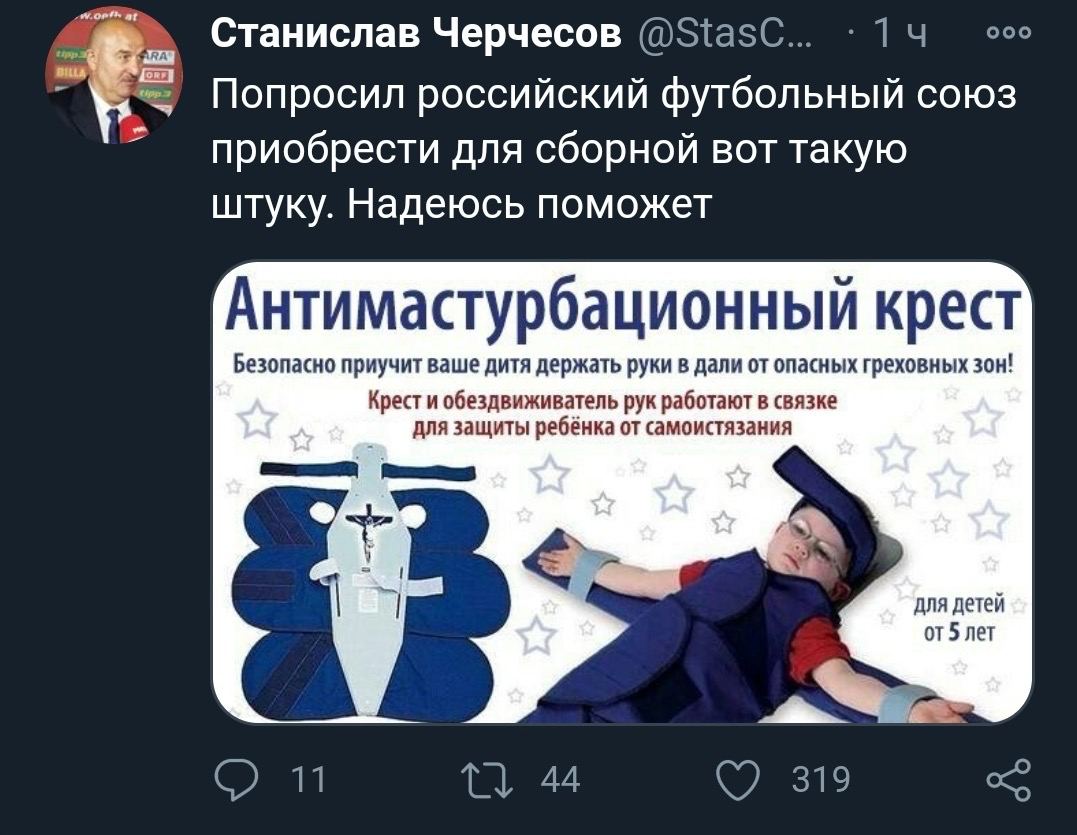Click the @StasC… username handle
Viewport: 1077px width, 835px height.
pyautogui.click(x=725, y=33)
